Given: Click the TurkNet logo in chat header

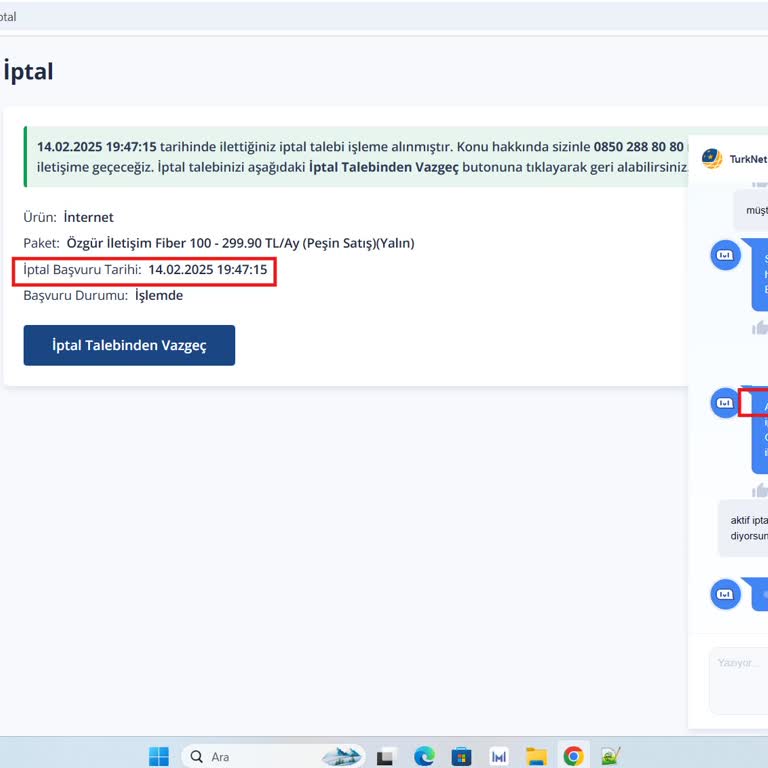Looking at the screenshot, I should pyautogui.click(x=712, y=159).
